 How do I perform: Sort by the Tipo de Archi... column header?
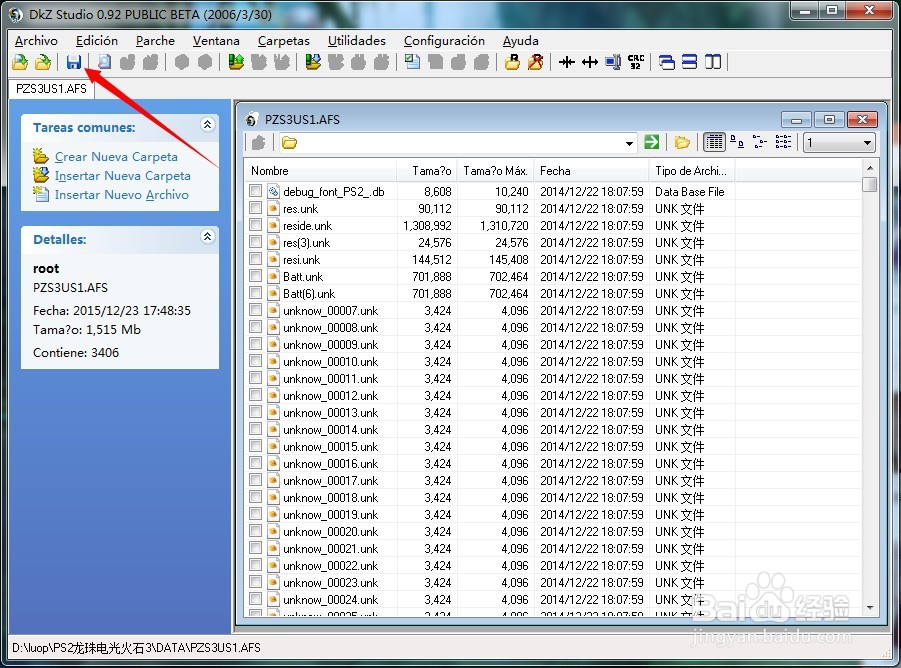tap(692, 171)
